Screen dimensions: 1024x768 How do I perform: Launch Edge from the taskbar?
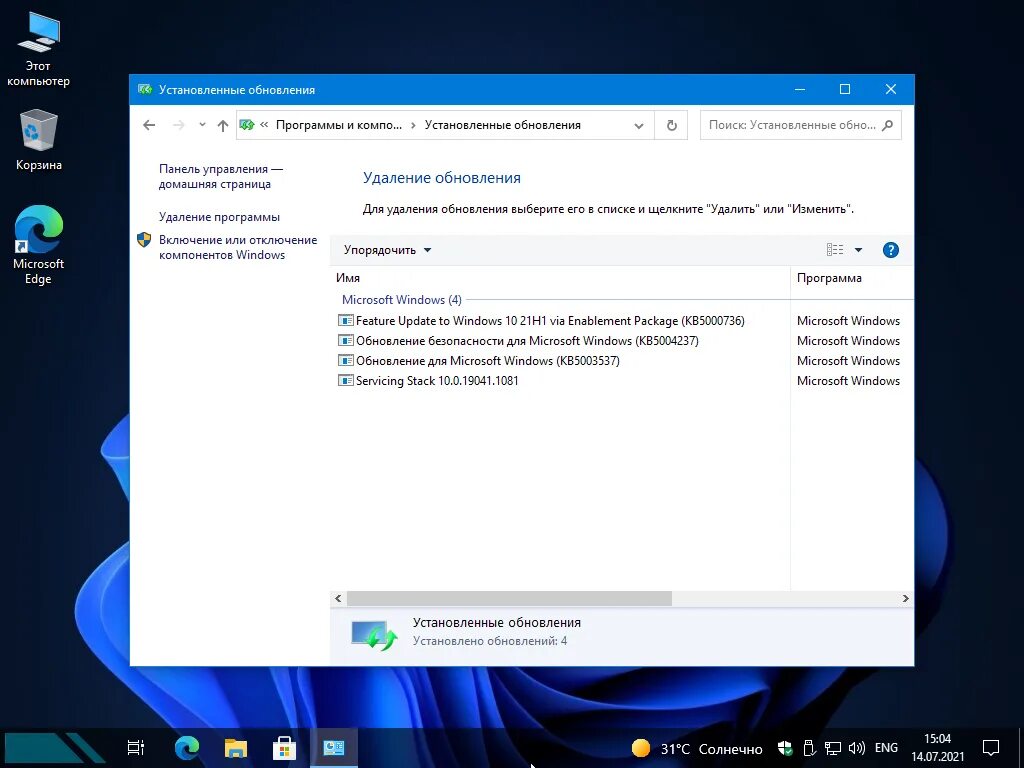[x=187, y=748]
